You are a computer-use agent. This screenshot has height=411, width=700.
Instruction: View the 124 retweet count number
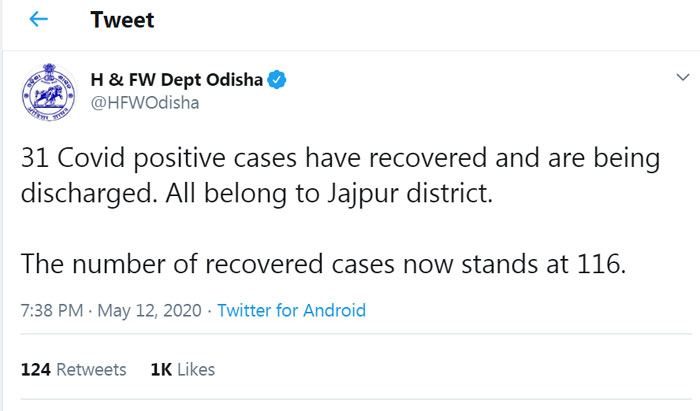(36, 370)
